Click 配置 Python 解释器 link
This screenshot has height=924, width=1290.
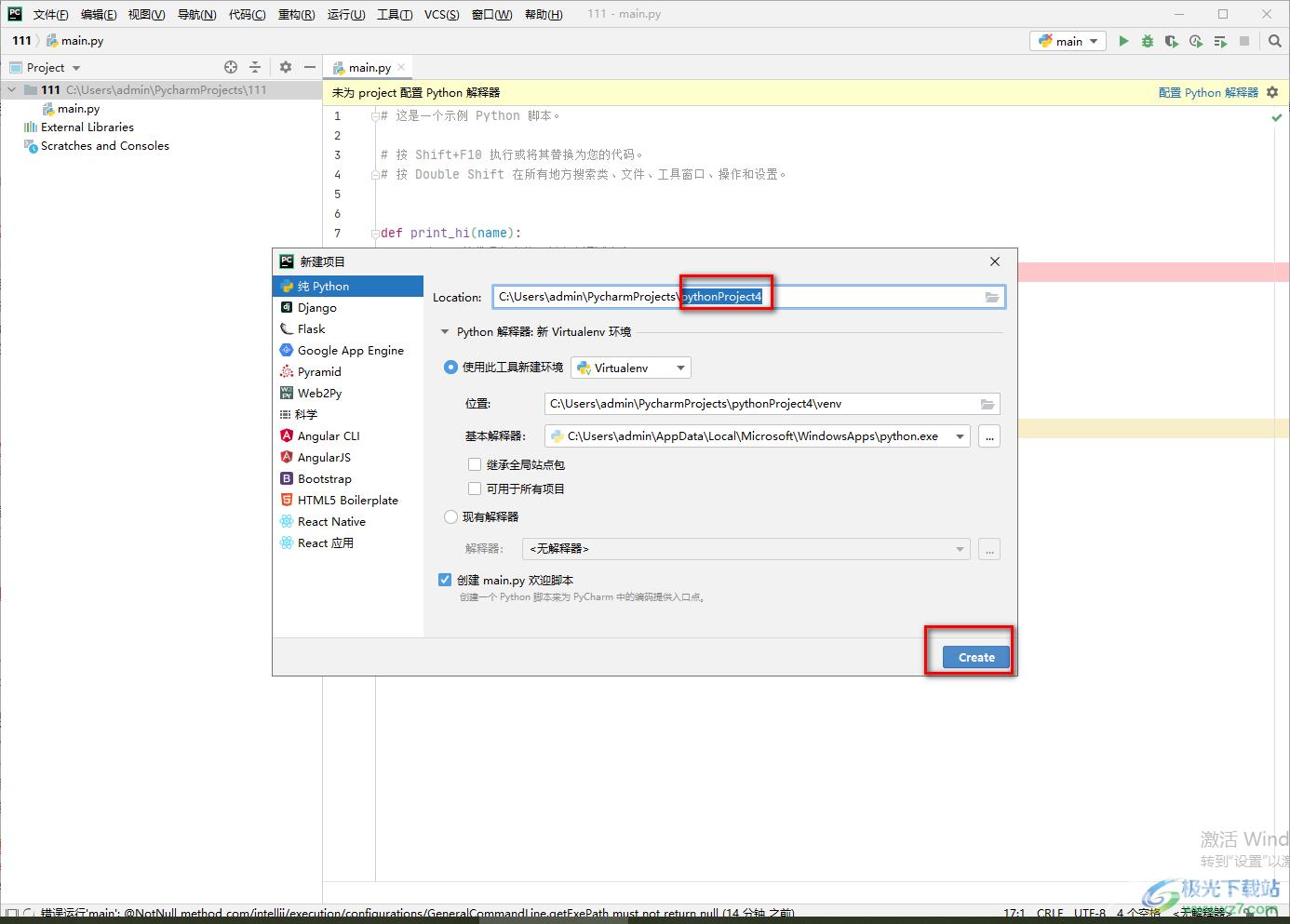pyautogui.click(x=1208, y=92)
